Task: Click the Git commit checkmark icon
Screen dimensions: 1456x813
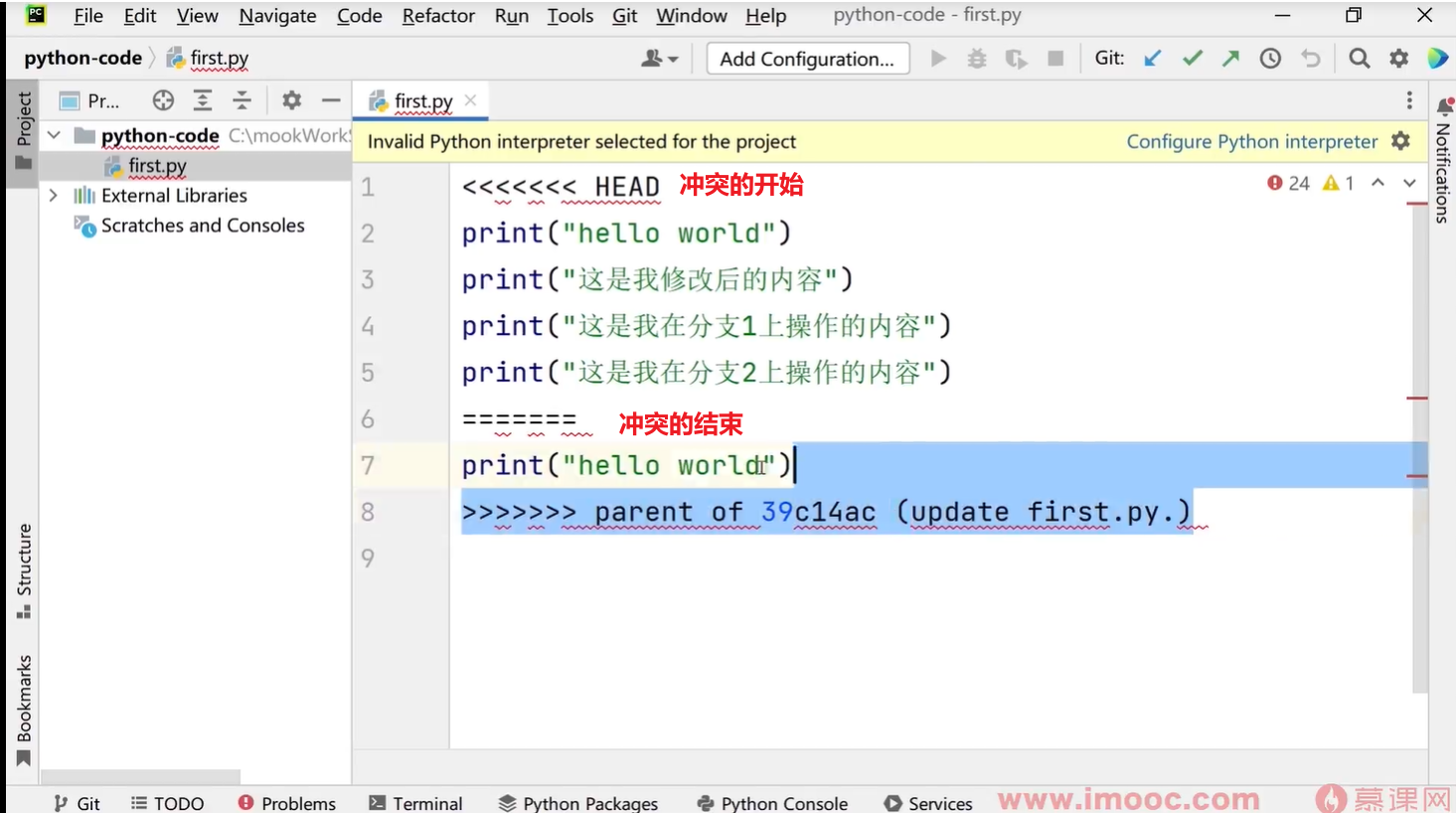Action: click(x=1193, y=59)
